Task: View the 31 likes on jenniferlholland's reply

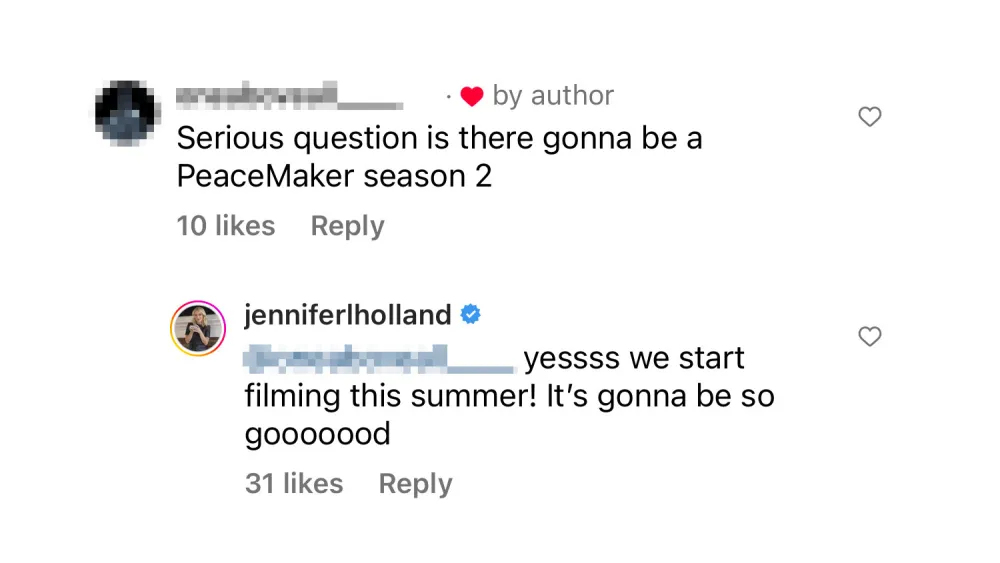Action: coord(294,484)
